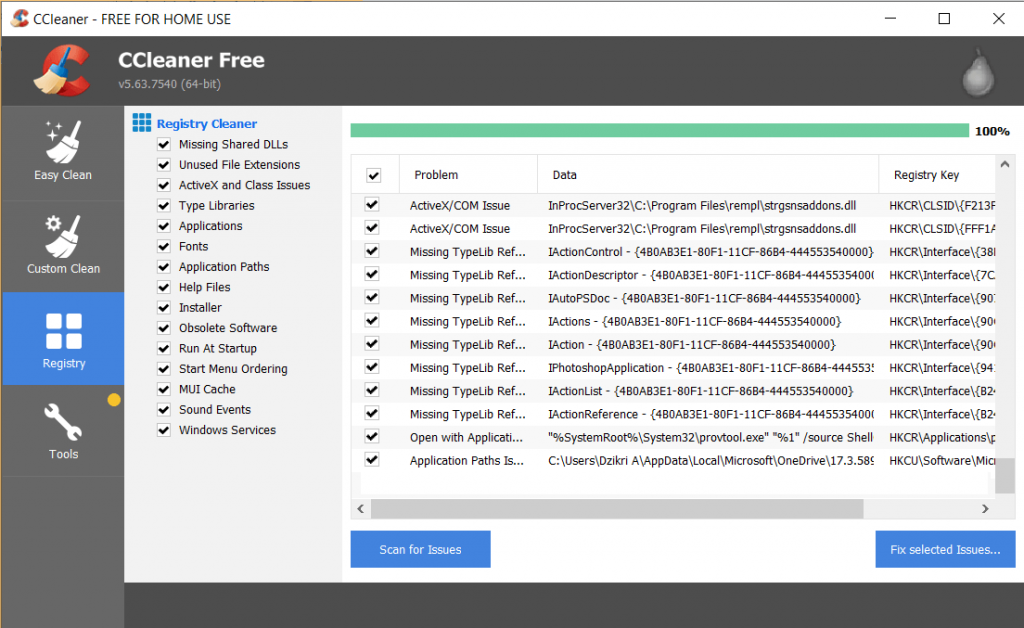This screenshot has width=1024, height=628.
Task: Switch to Custom Clean
Action: point(62,245)
